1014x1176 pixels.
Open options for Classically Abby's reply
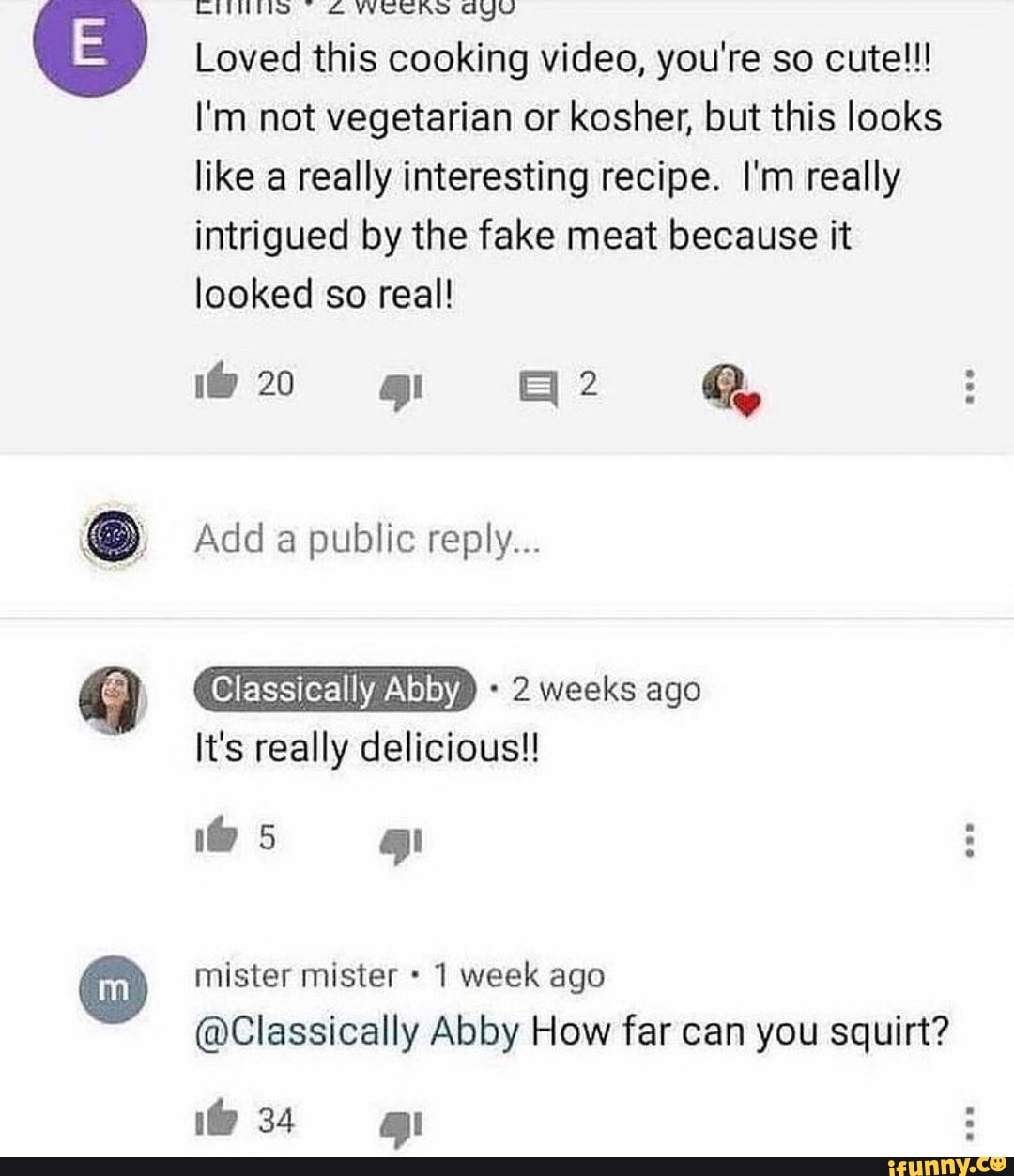tap(970, 840)
